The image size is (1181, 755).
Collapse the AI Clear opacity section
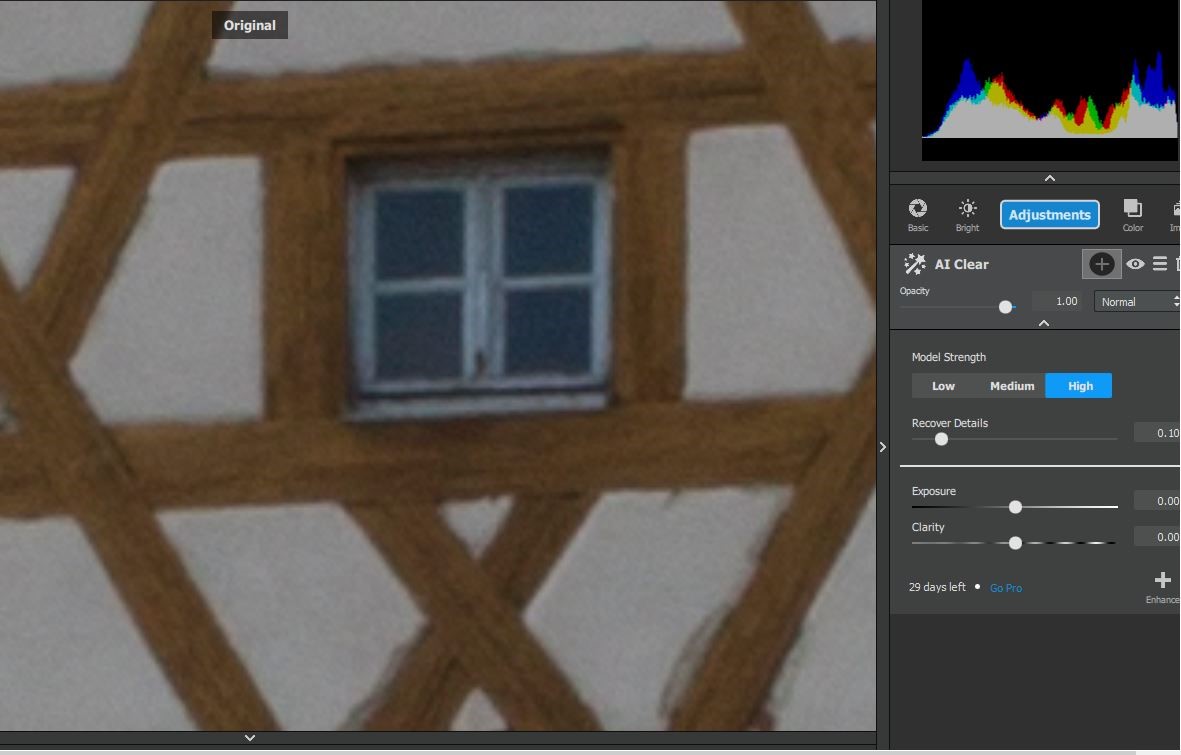click(x=1043, y=323)
